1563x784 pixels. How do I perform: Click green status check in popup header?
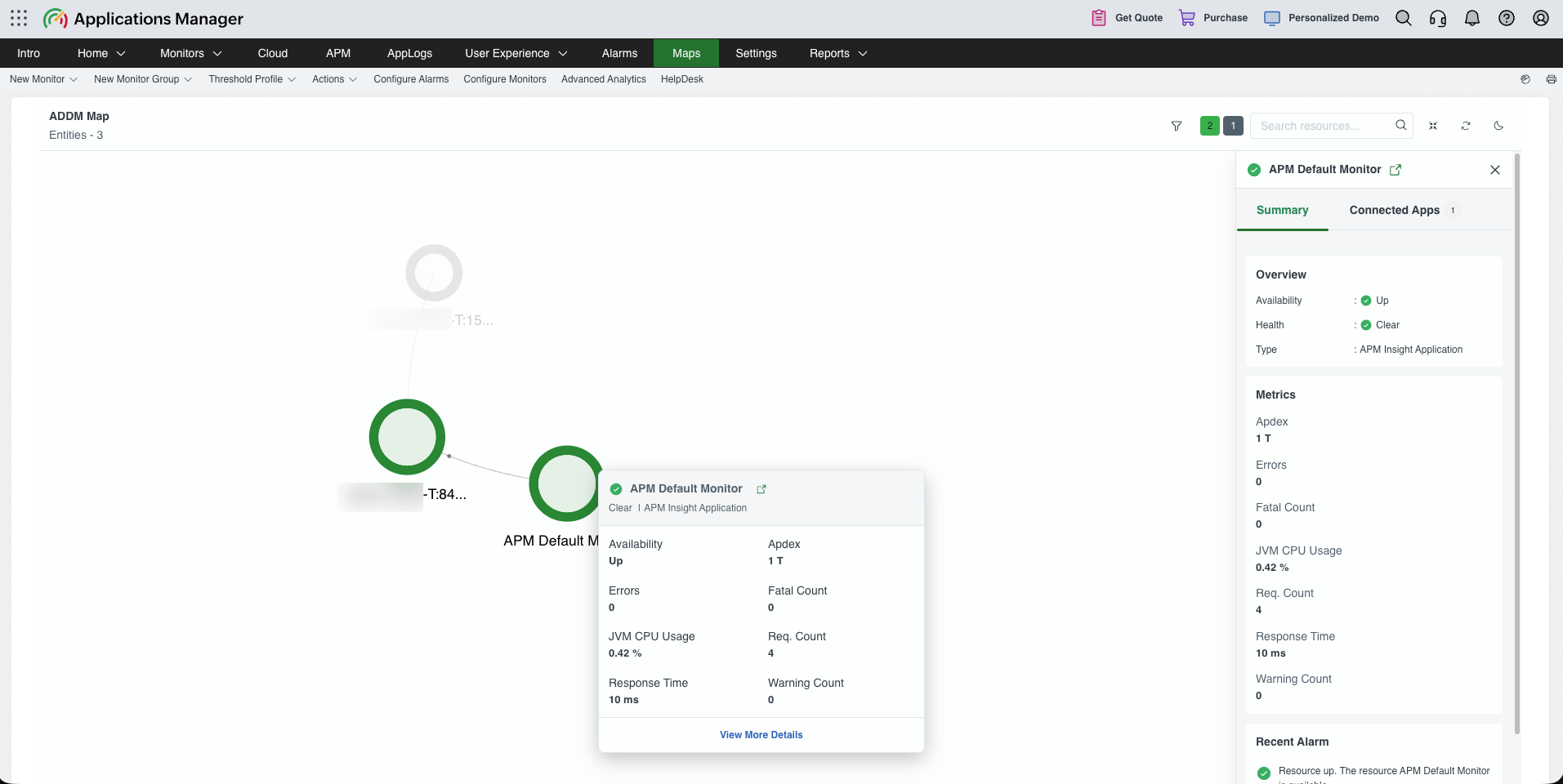[x=616, y=489]
